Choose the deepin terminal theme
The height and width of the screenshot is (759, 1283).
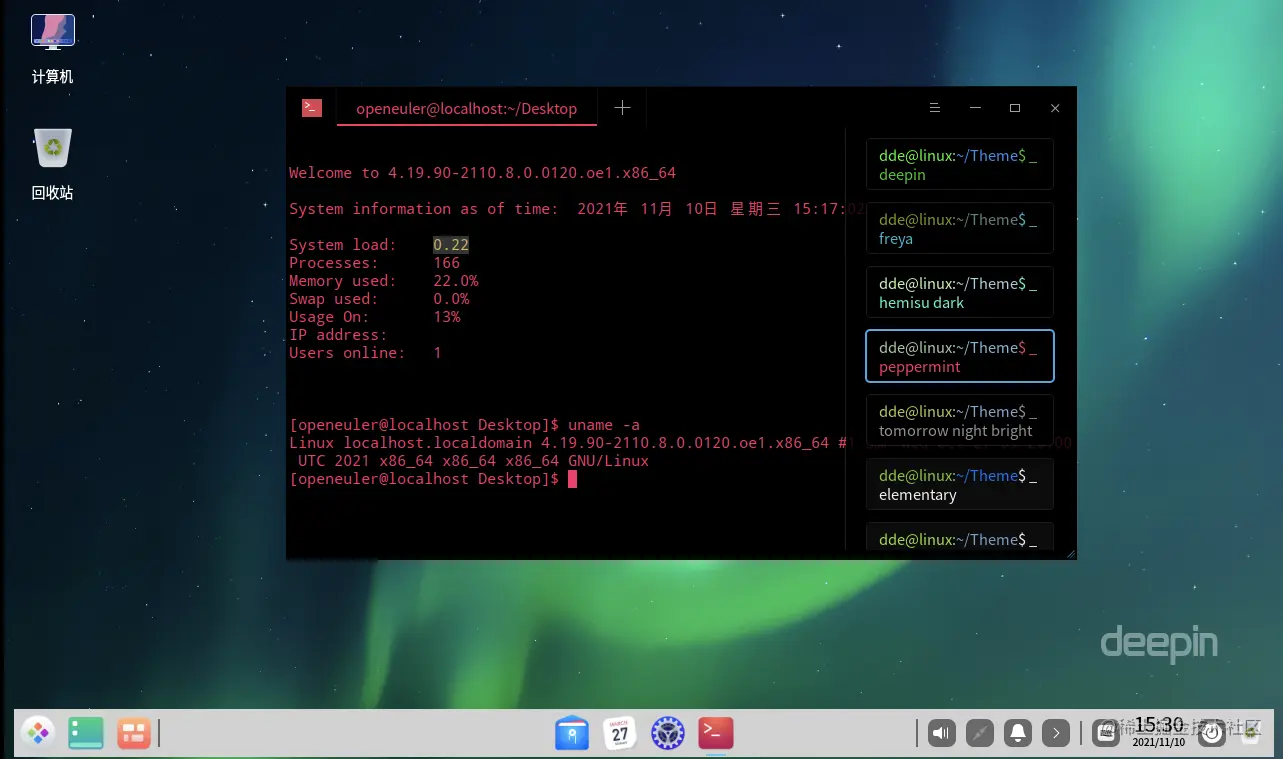(x=959, y=164)
